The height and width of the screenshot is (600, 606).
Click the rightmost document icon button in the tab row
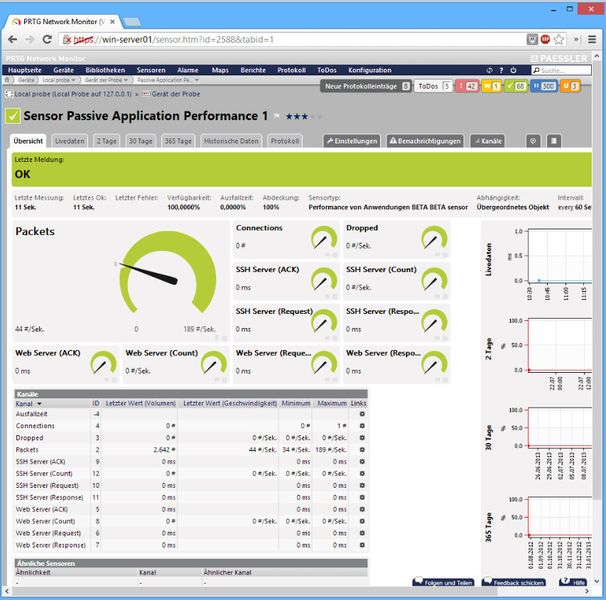pos(553,141)
